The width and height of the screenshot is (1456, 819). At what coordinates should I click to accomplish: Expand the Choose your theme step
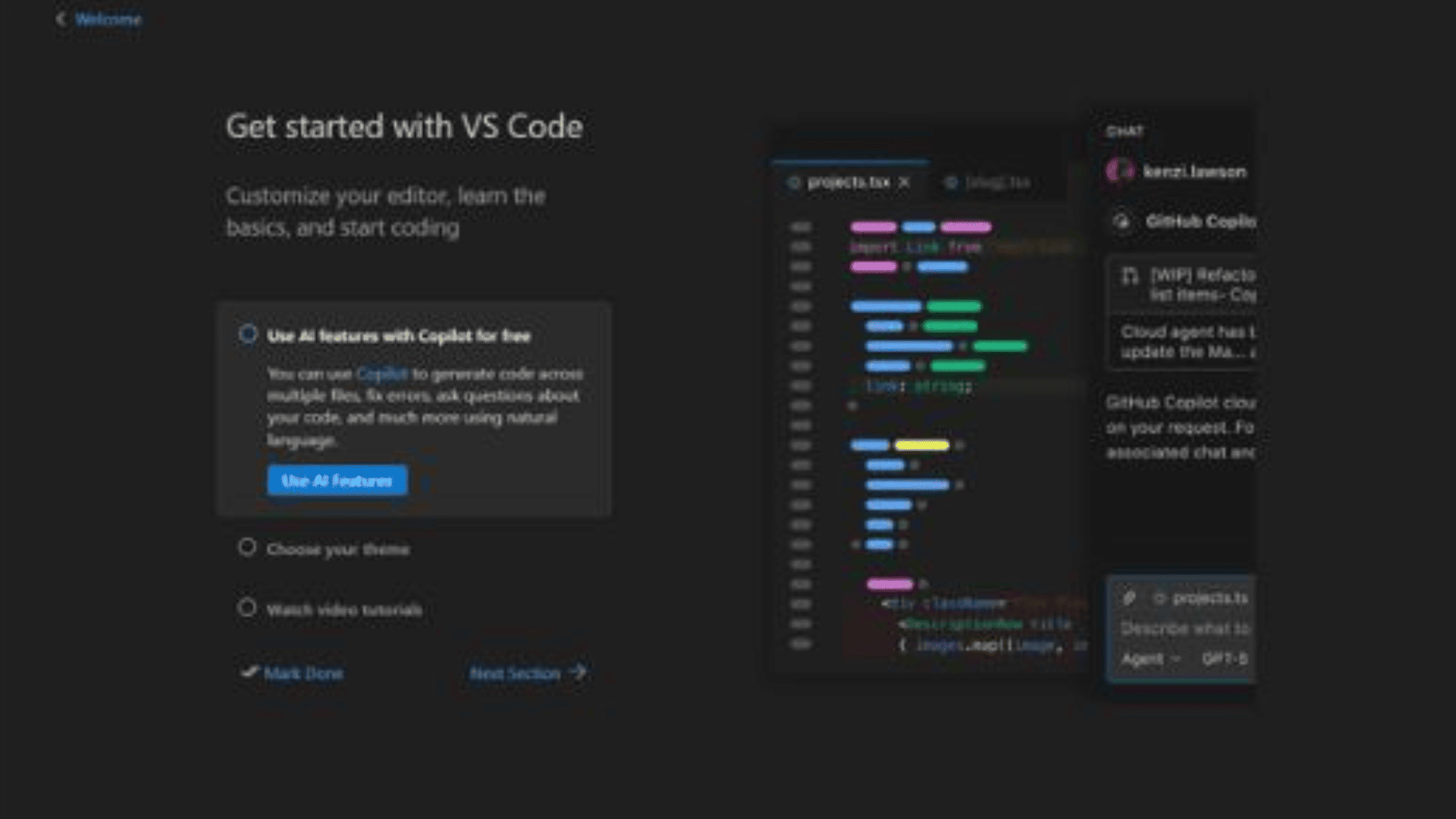(x=338, y=549)
